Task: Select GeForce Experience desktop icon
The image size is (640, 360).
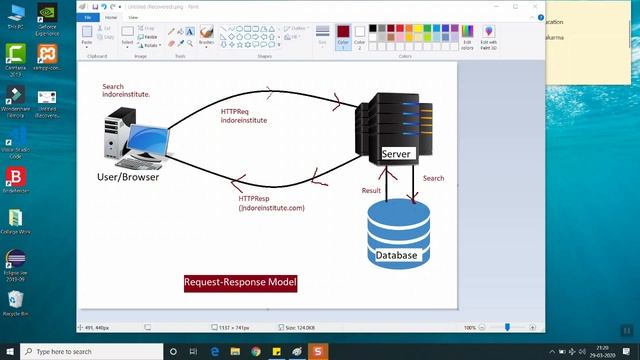Action: [x=47, y=20]
